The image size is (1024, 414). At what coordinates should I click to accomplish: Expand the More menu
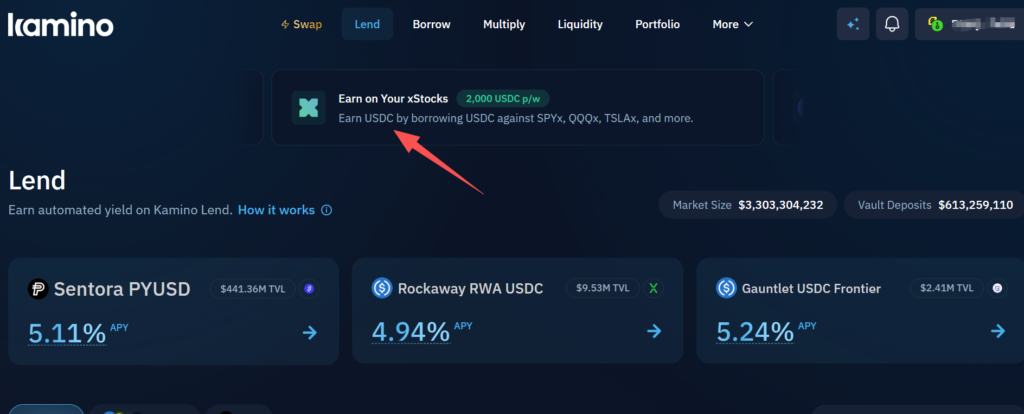pos(735,24)
